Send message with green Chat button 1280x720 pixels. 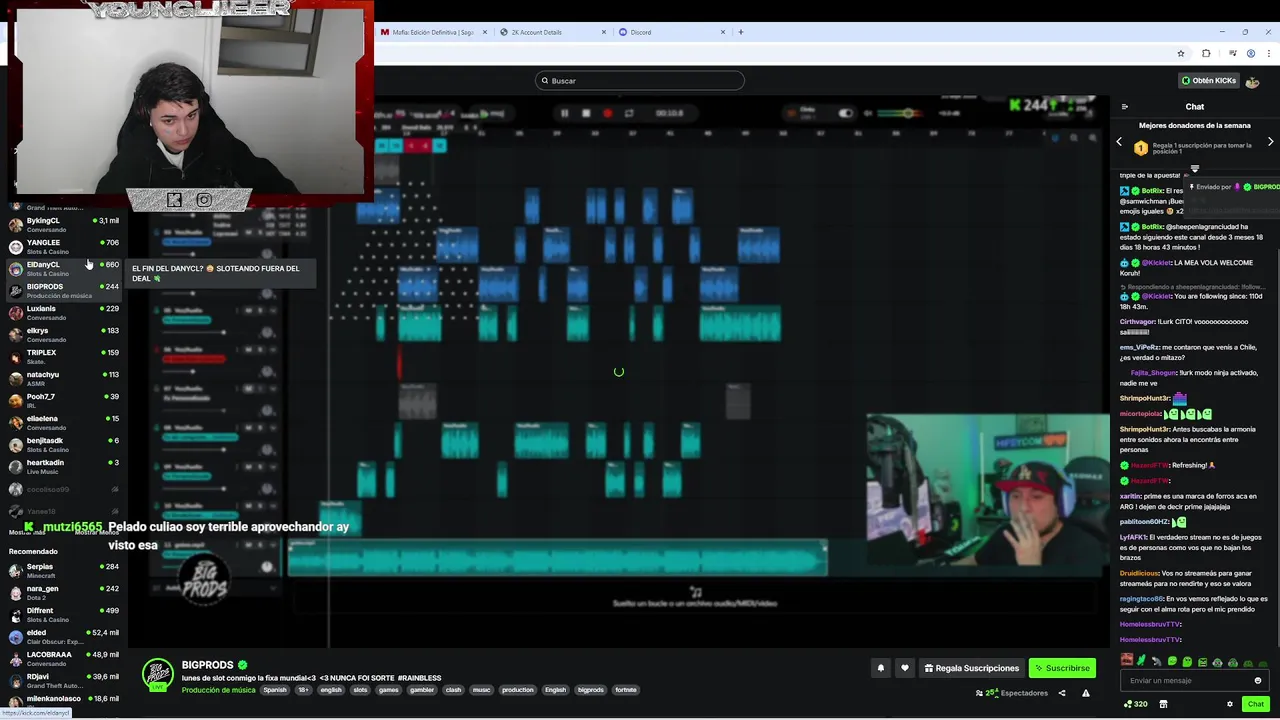(x=1256, y=704)
